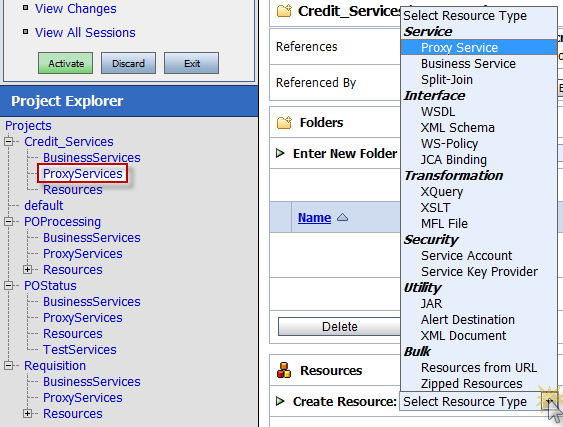Click the Exit button
The width and height of the screenshot is (563, 427).
click(x=191, y=63)
